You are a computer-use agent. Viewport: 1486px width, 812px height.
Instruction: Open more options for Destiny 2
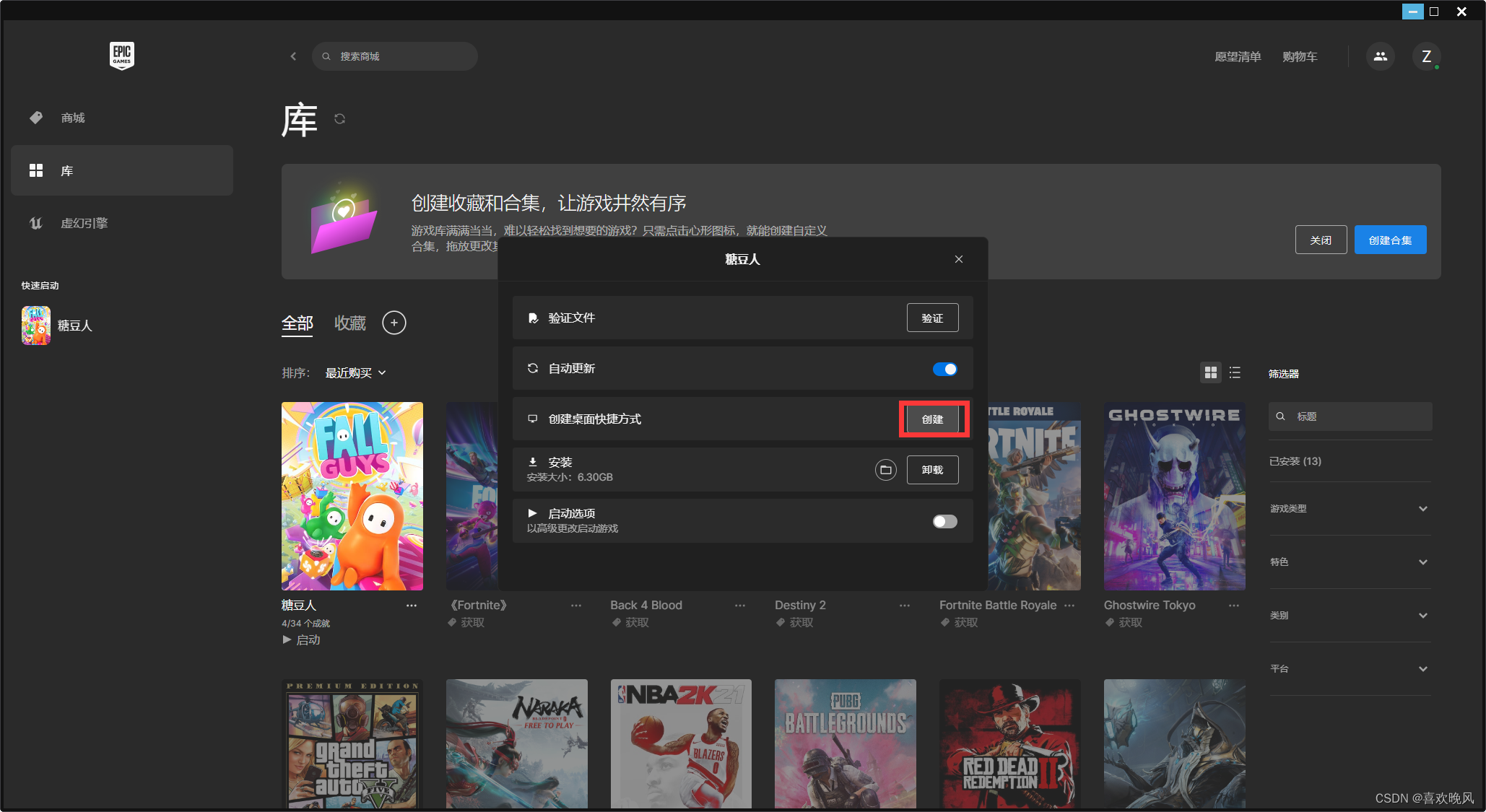point(905,606)
